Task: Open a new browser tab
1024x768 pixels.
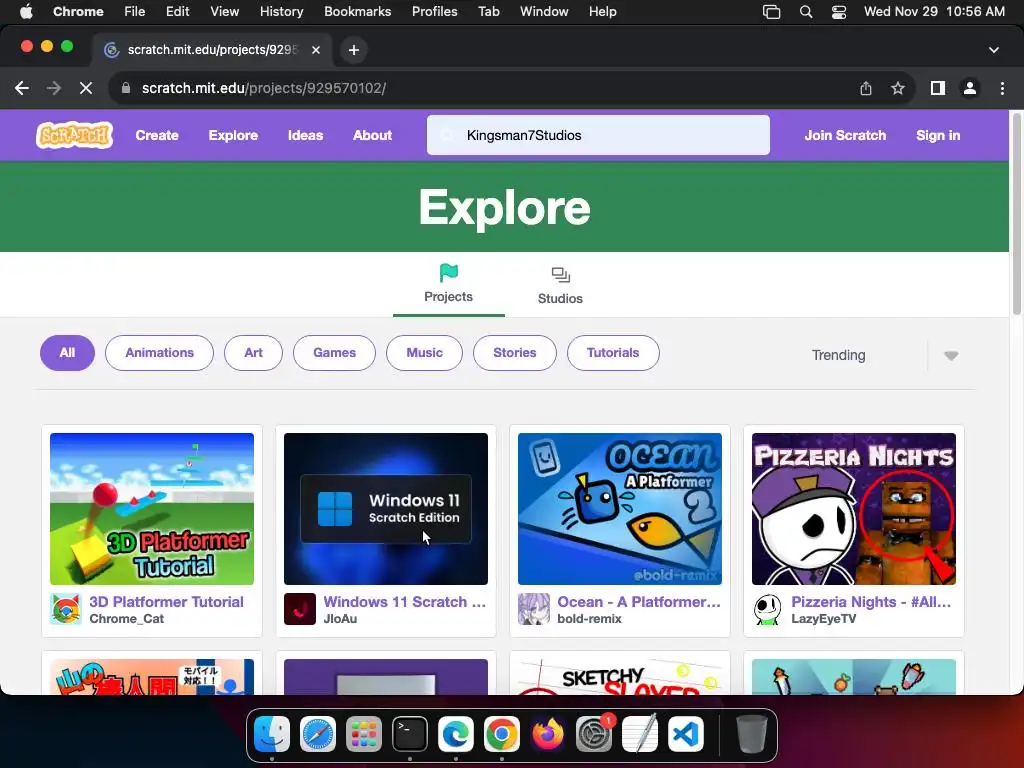Action: tap(354, 50)
